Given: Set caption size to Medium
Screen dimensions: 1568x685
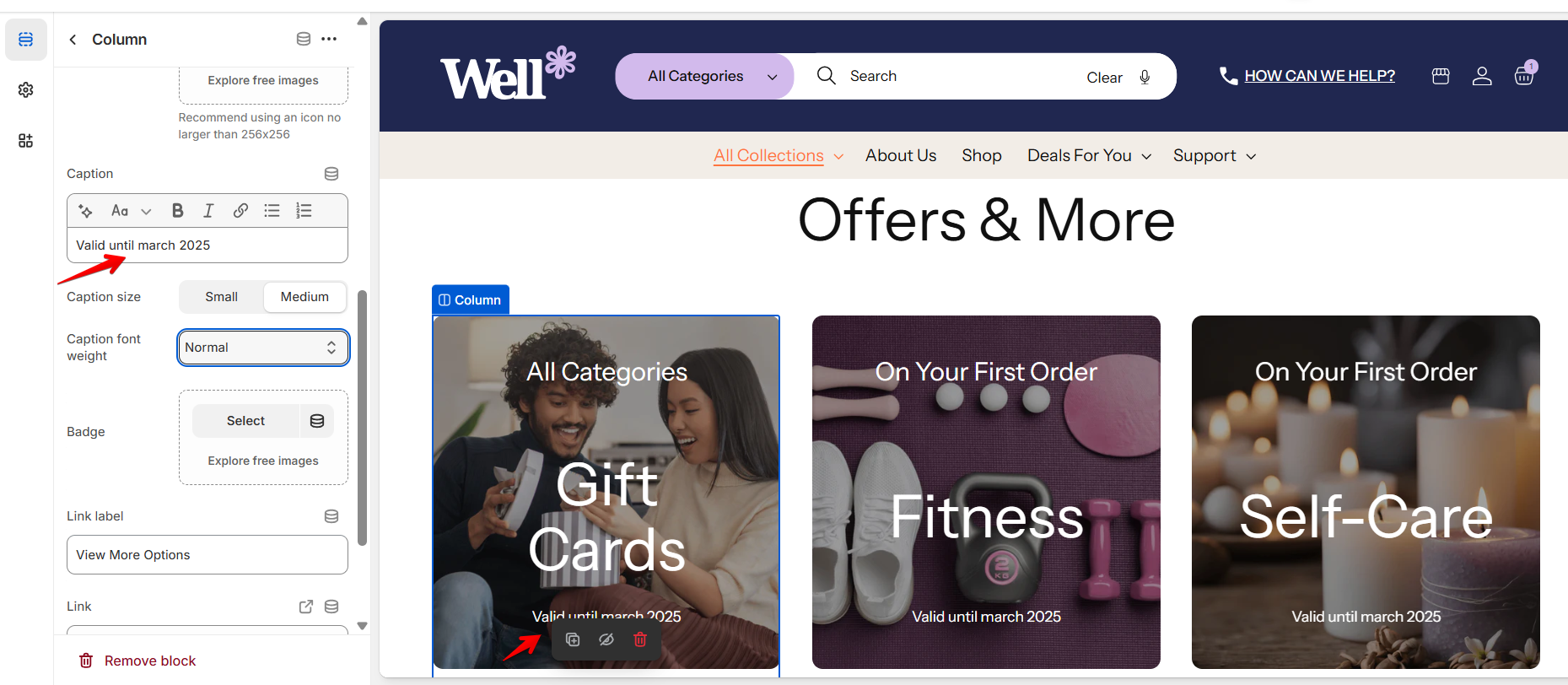Looking at the screenshot, I should pyautogui.click(x=304, y=297).
